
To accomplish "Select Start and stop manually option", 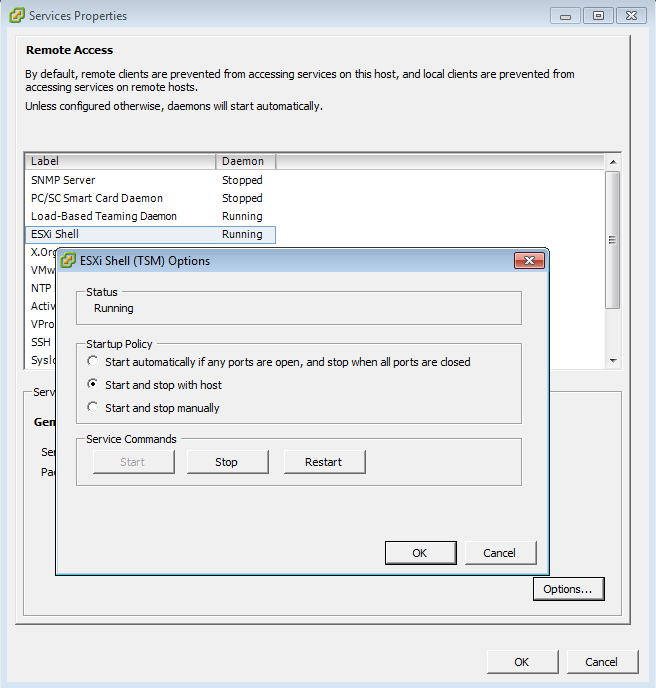I will [x=93, y=408].
